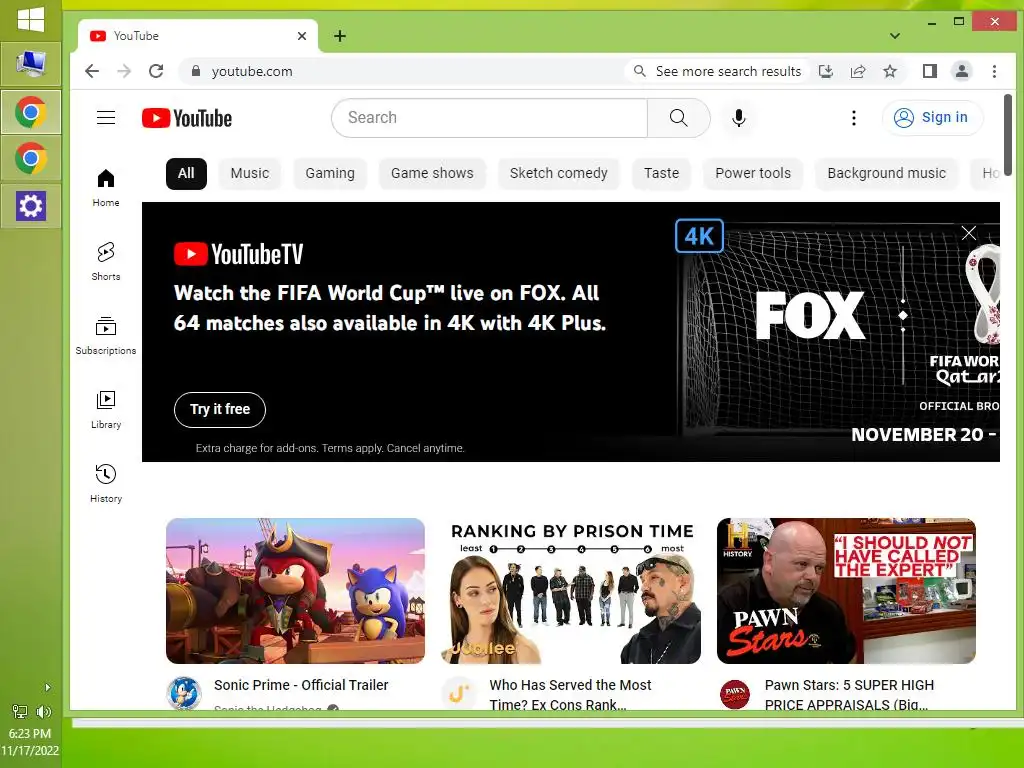The height and width of the screenshot is (768, 1024).
Task: Open the purple Settings gear on taskbar
Action: pyautogui.click(x=31, y=206)
